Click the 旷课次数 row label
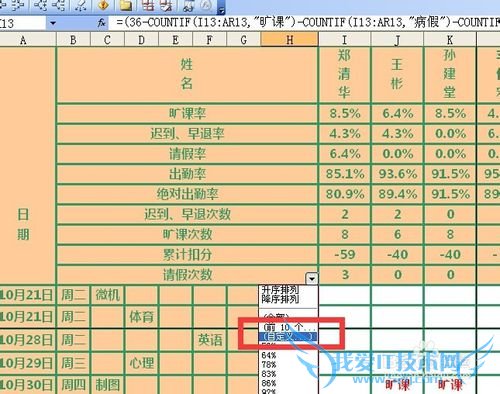Viewport: 500px width, 394px height. click(x=187, y=235)
